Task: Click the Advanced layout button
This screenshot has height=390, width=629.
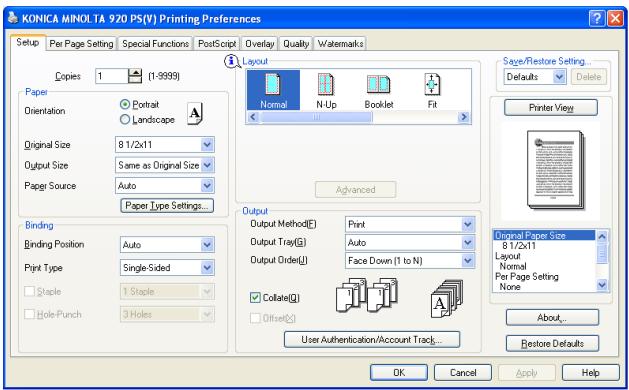Action: tap(355, 189)
